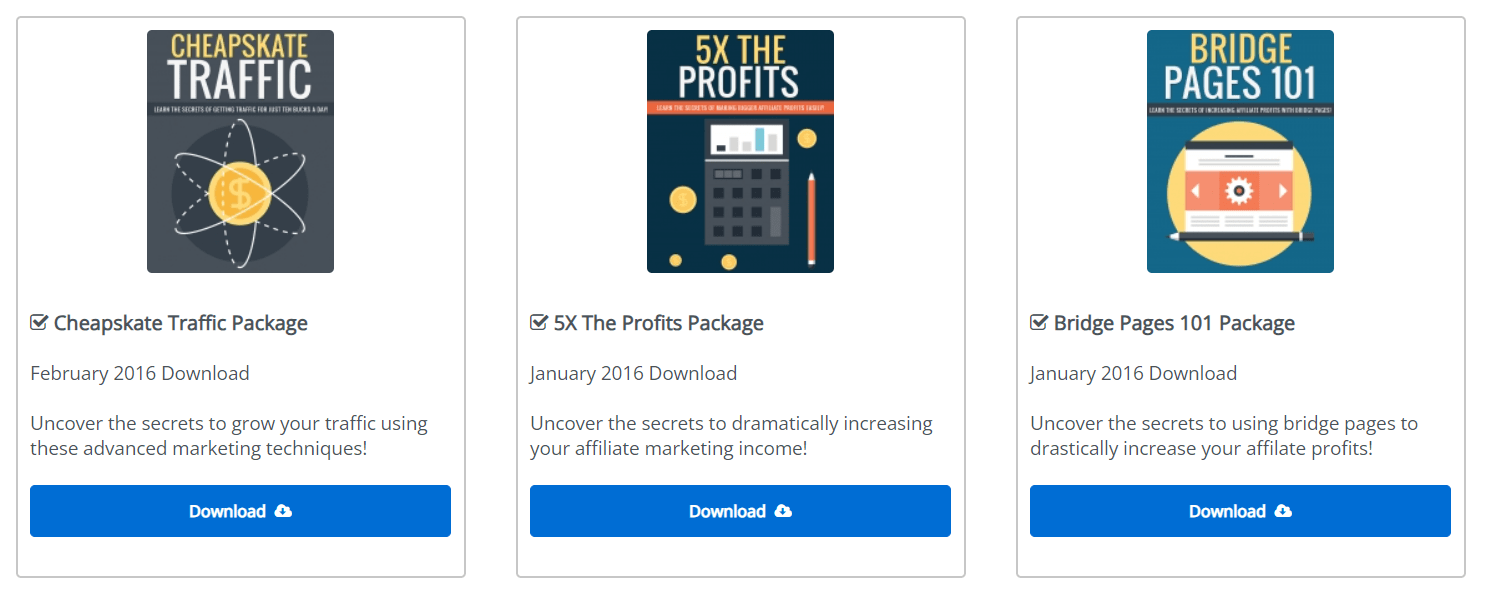
Task: Open the Bridge Pages 101 cover image
Action: pos(1240,151)
